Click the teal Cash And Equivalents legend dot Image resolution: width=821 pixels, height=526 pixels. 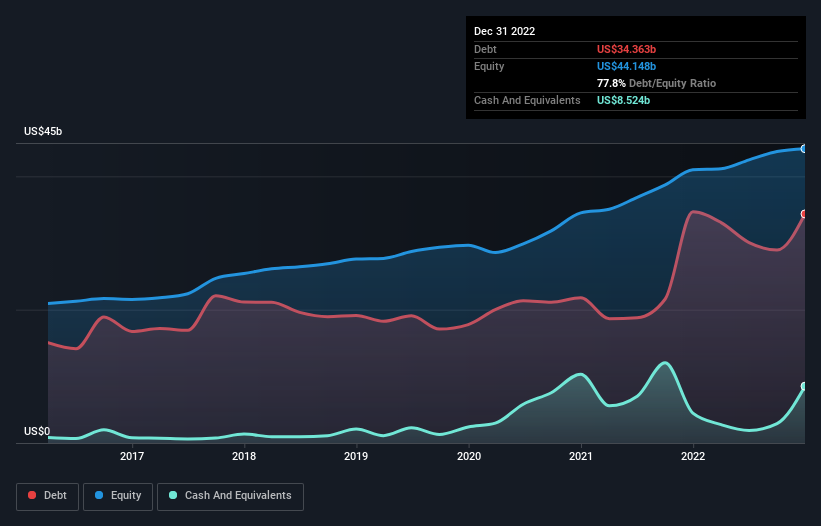pyautogui.click(x=173, y=495)
